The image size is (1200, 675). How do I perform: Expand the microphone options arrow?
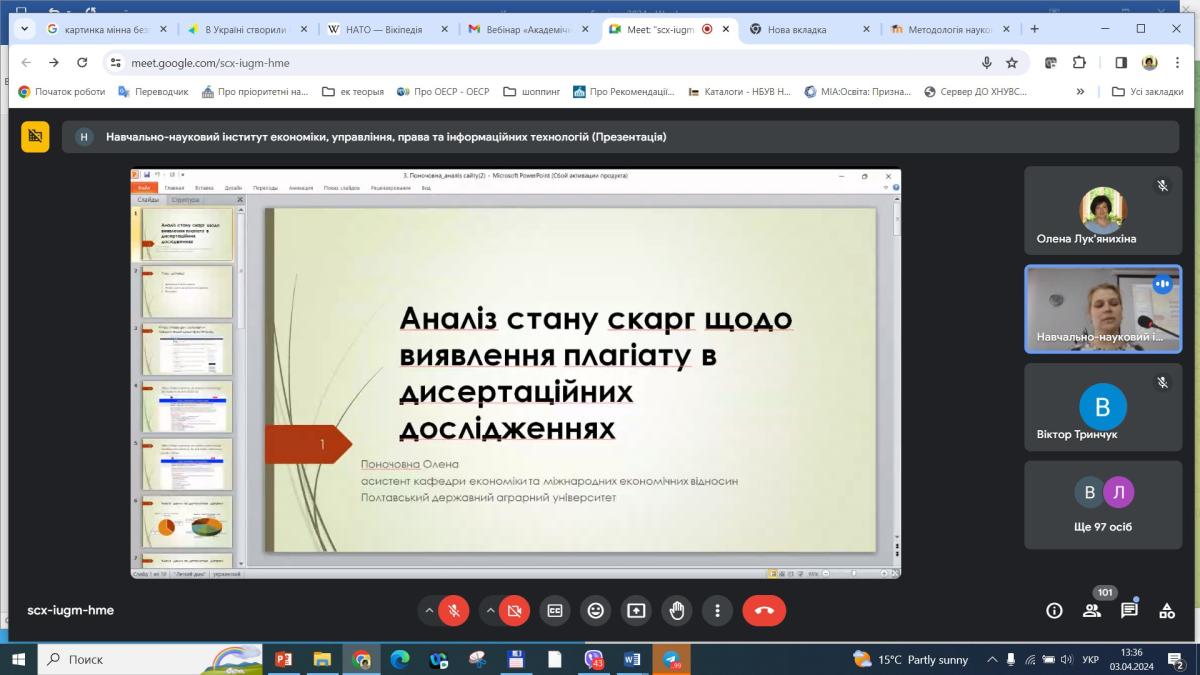point(429,610)
